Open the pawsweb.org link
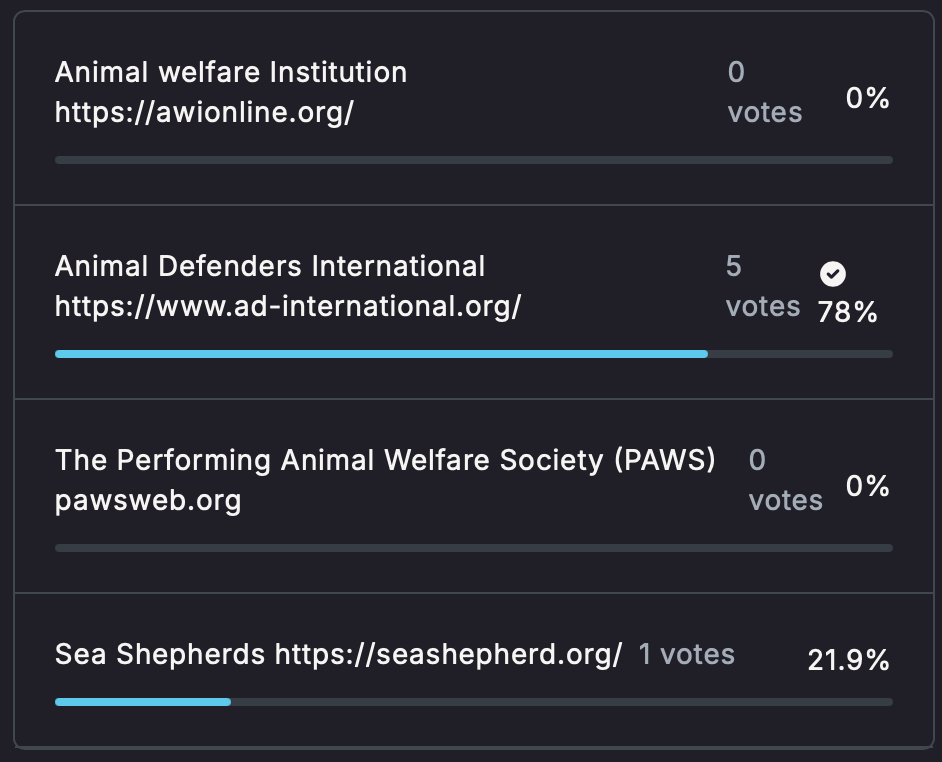The image size is (942, 762). coord(148,501)
